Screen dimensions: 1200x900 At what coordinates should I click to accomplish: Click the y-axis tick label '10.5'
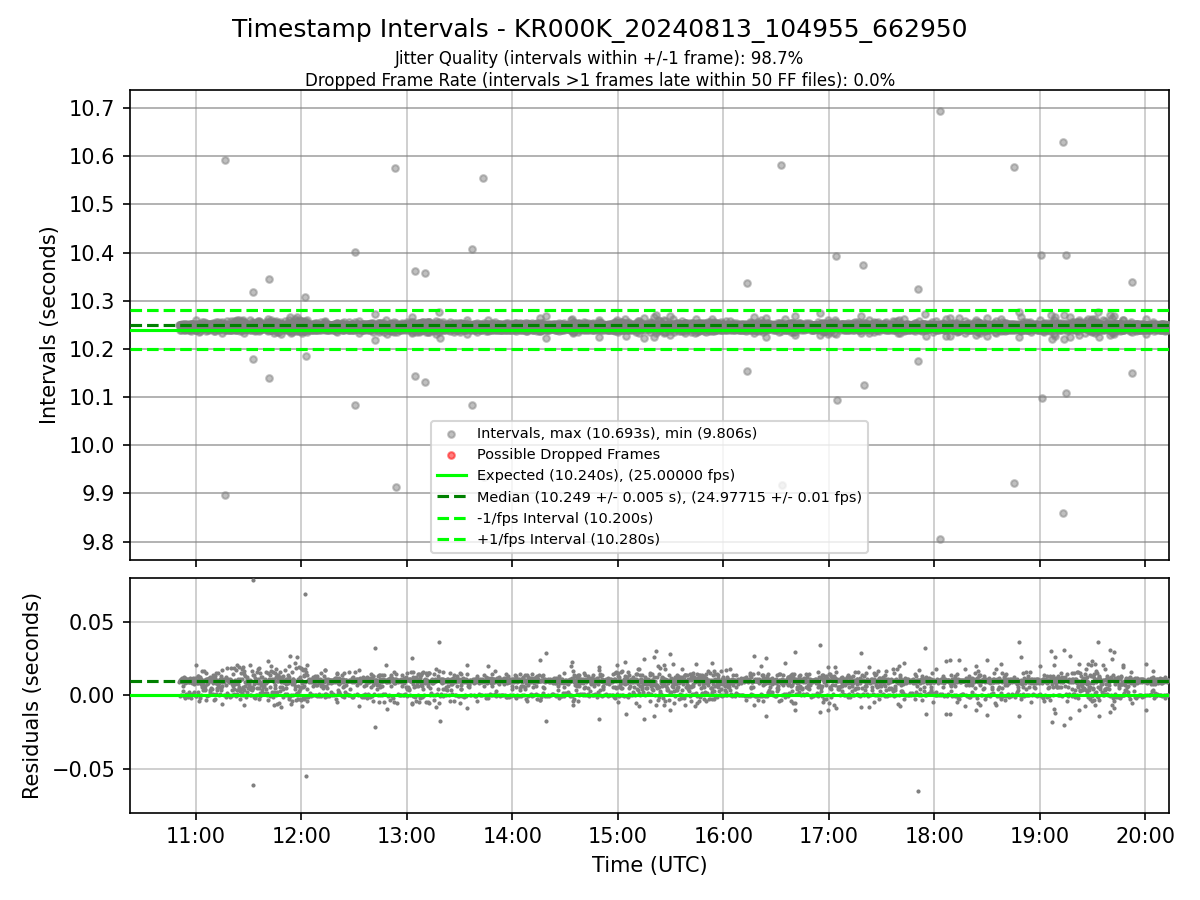(x=93, y=204)
